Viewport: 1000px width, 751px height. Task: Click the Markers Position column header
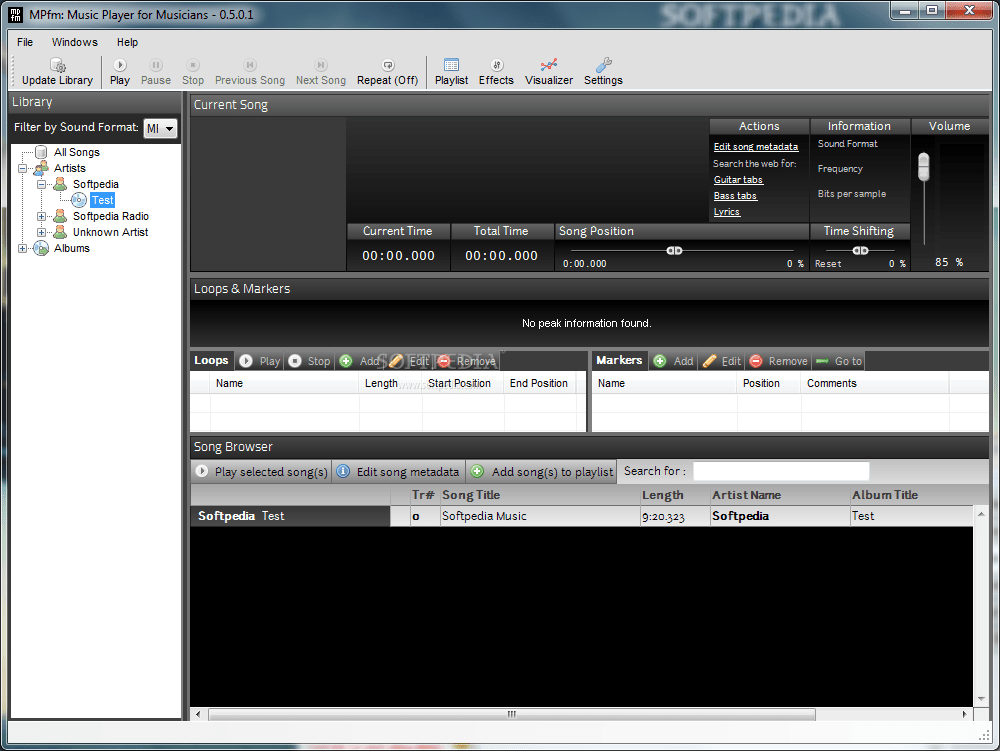coord(768,383)
